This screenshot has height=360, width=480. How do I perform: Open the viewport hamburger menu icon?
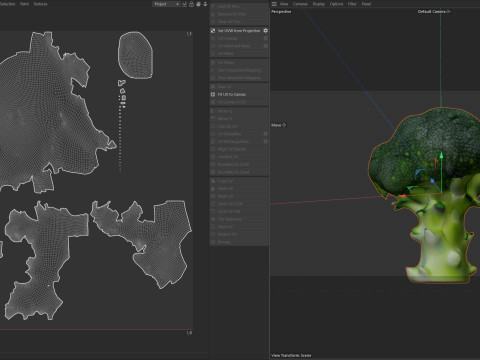[x=274, y=4]
